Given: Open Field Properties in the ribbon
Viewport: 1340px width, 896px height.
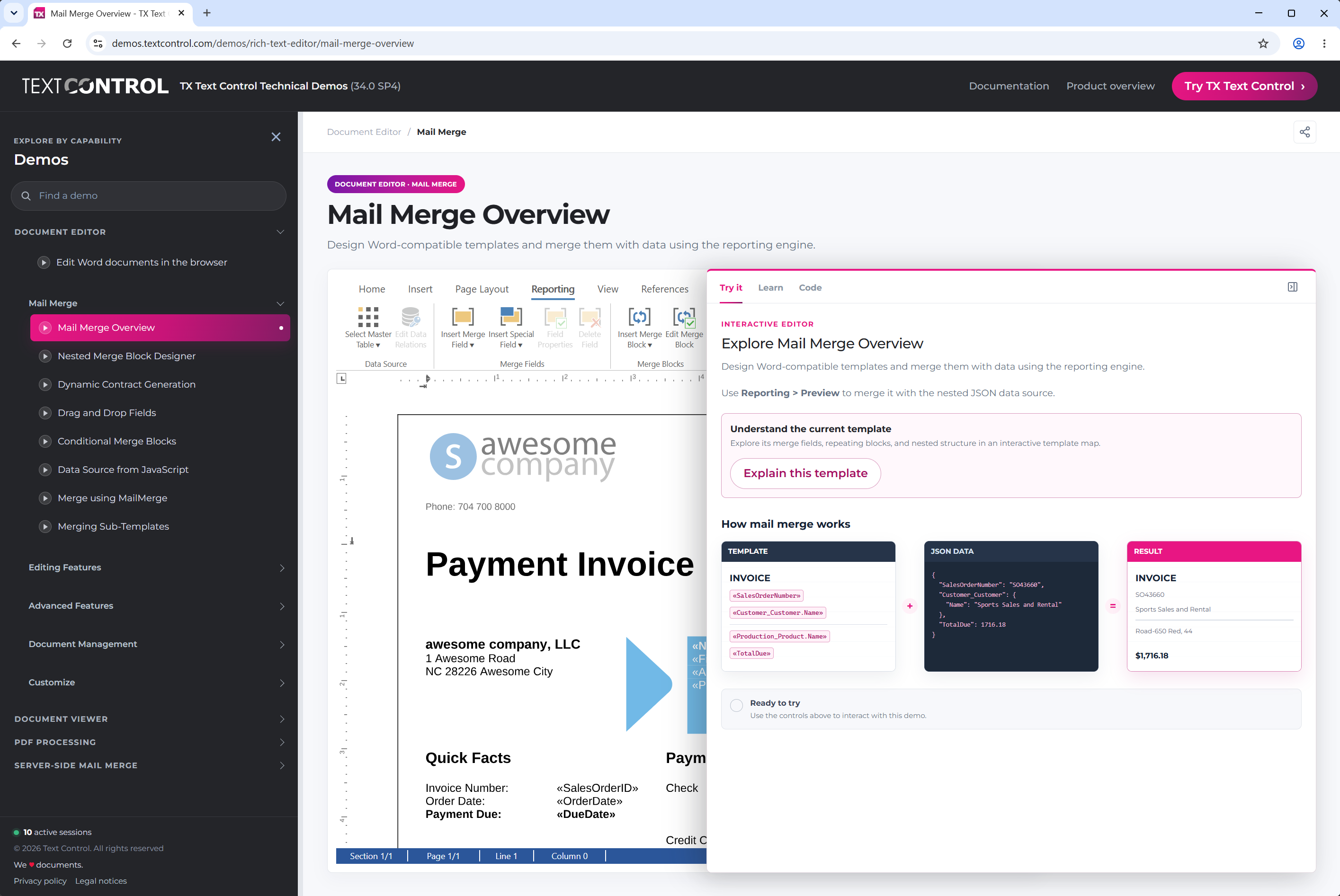Looking at the screenshot, I should (554, 317).
